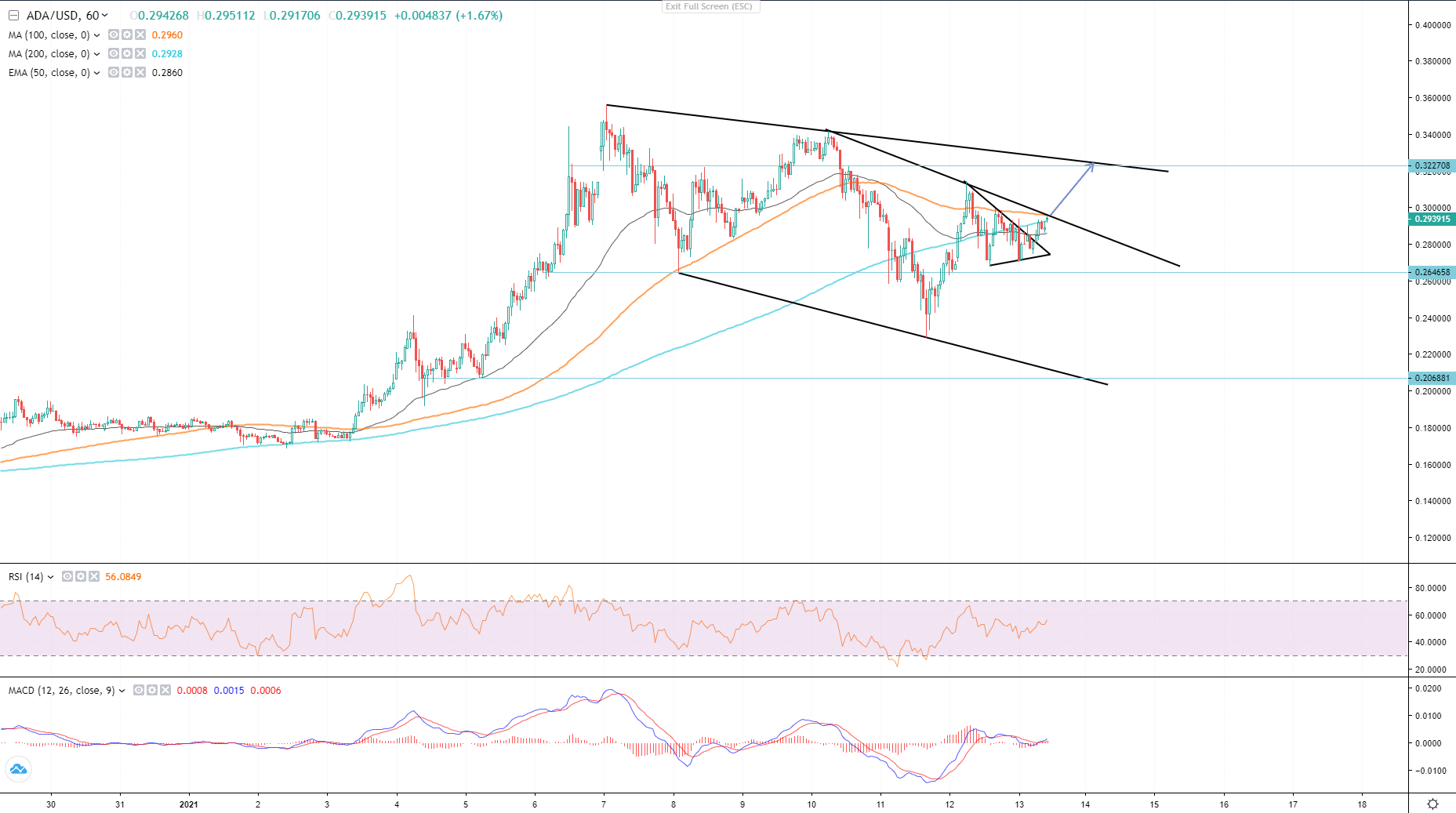The width and height of the screenshot is (1456, 813).
Task: Click the date 30 on the time axis
Action: [x=51, y=804]
